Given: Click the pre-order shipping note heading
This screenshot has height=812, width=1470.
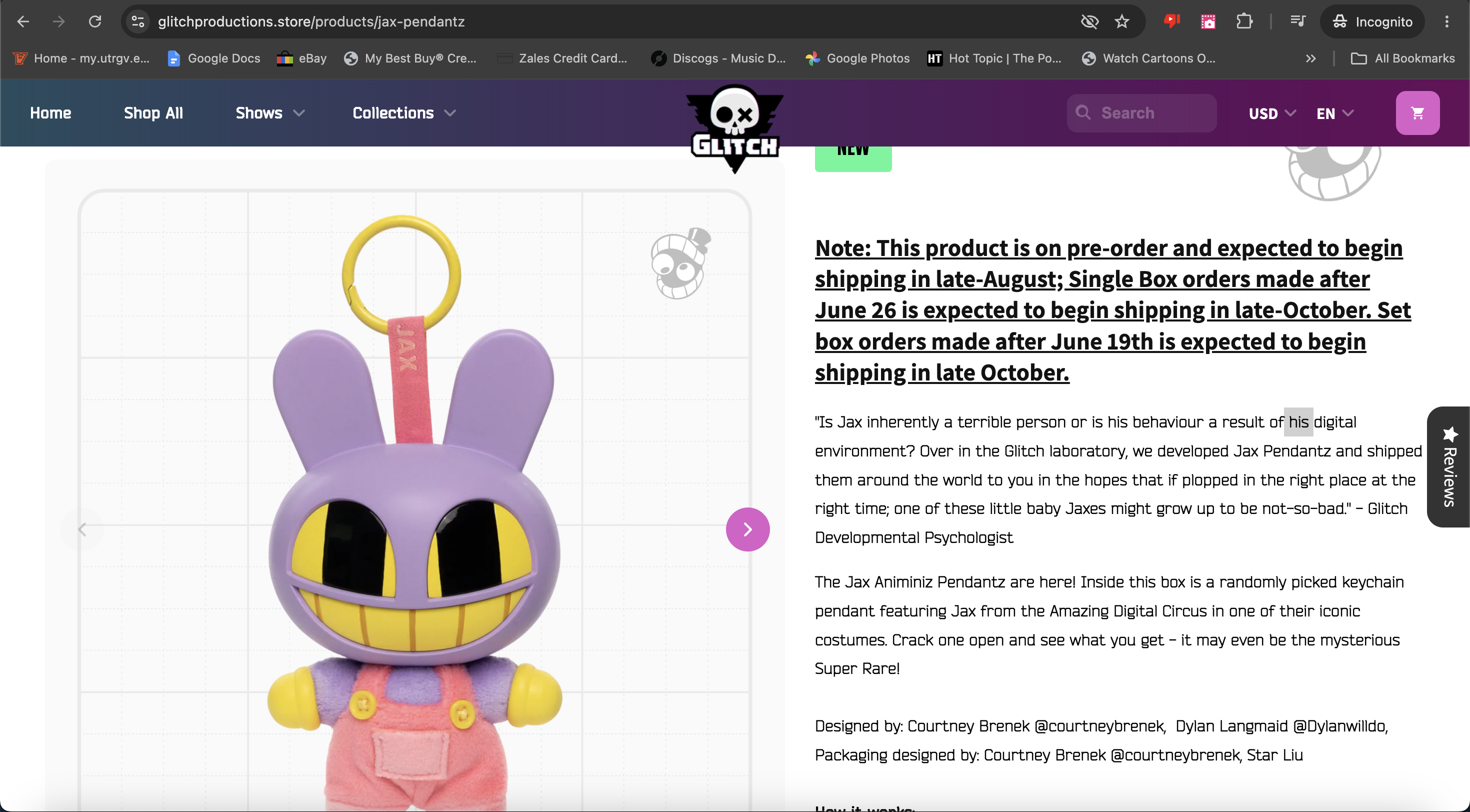Looking at the screenshot, I should pos(1113,310).
